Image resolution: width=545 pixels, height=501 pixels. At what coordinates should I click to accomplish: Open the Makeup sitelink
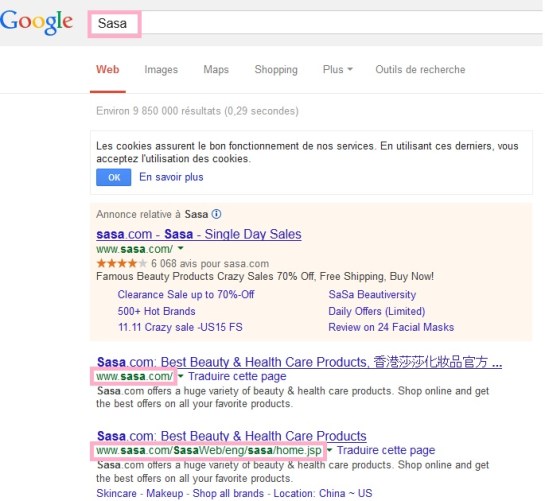click(x=164, y=493)
